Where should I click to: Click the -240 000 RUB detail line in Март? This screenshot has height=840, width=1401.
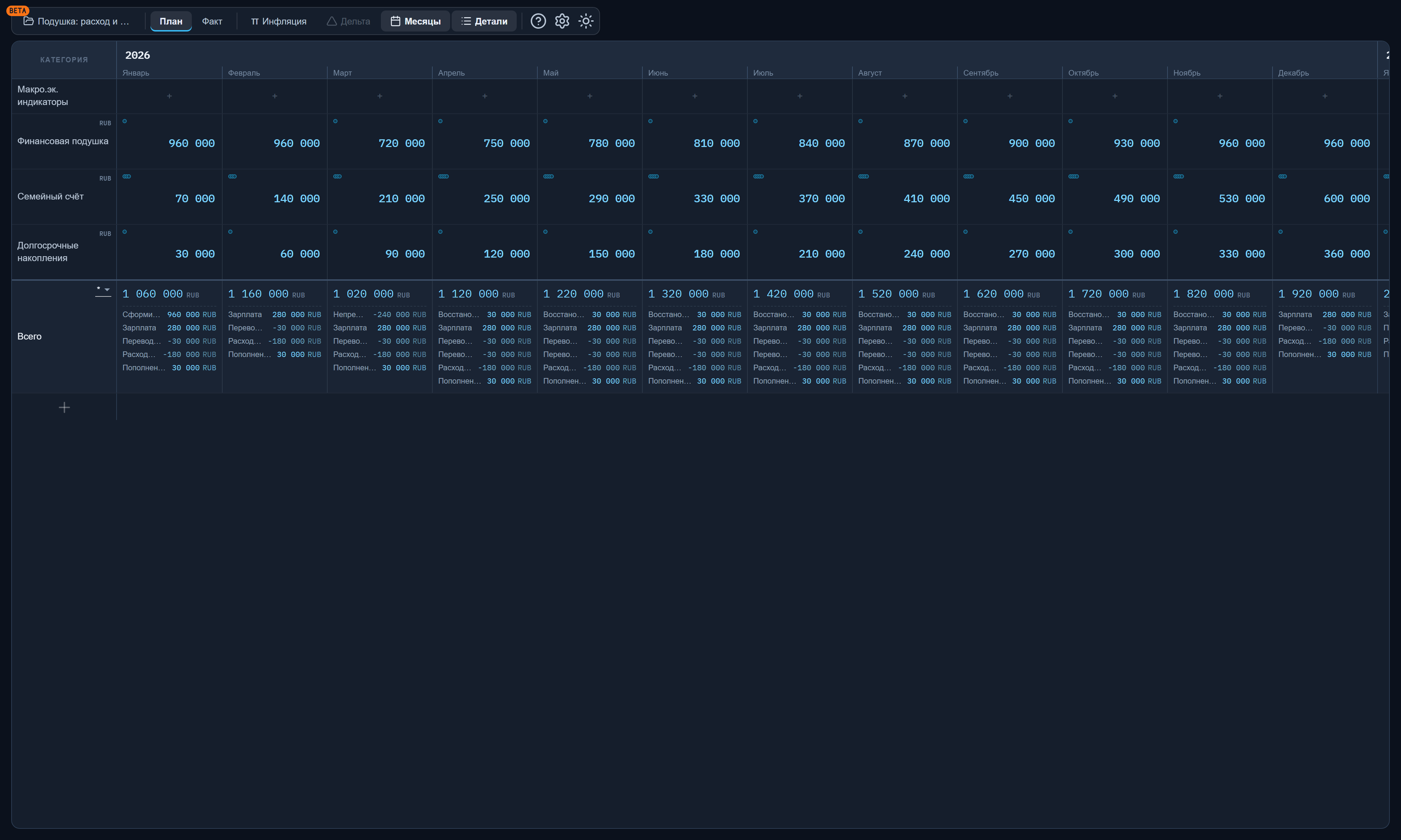coord(379,315)
